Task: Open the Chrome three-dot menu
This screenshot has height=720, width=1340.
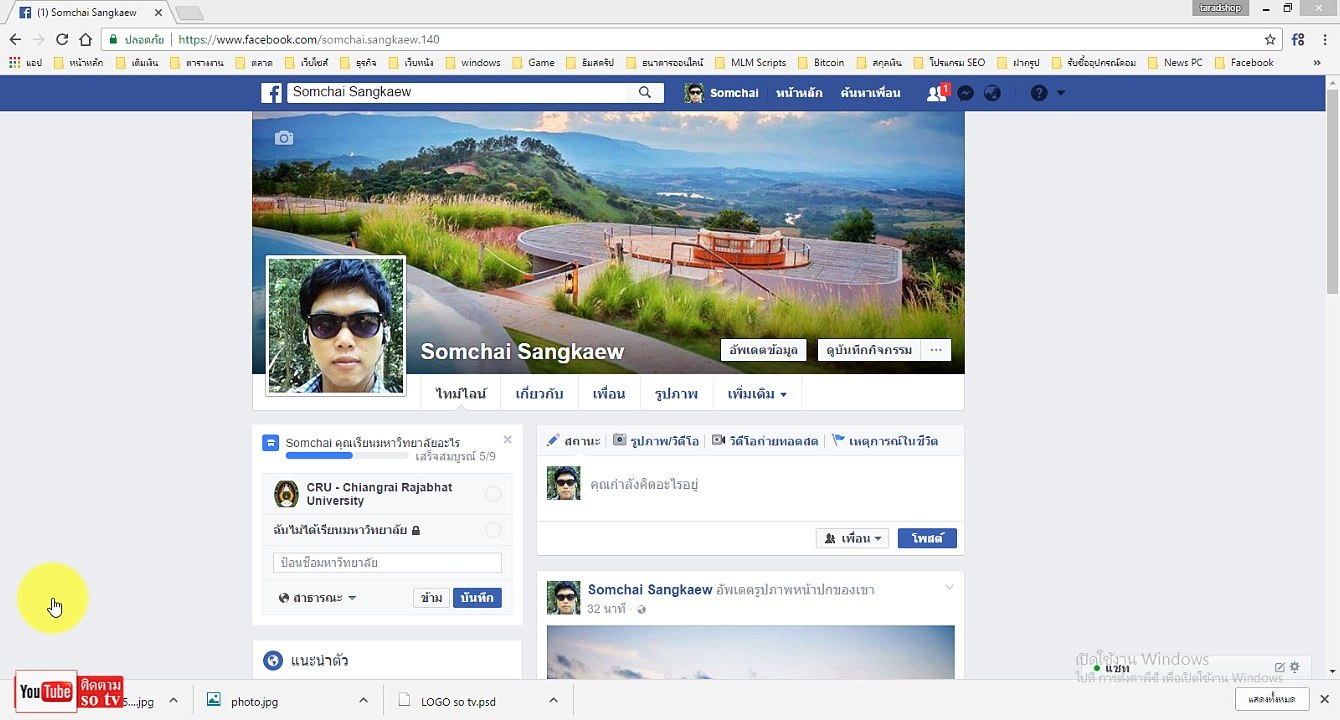Action: 1326,40
